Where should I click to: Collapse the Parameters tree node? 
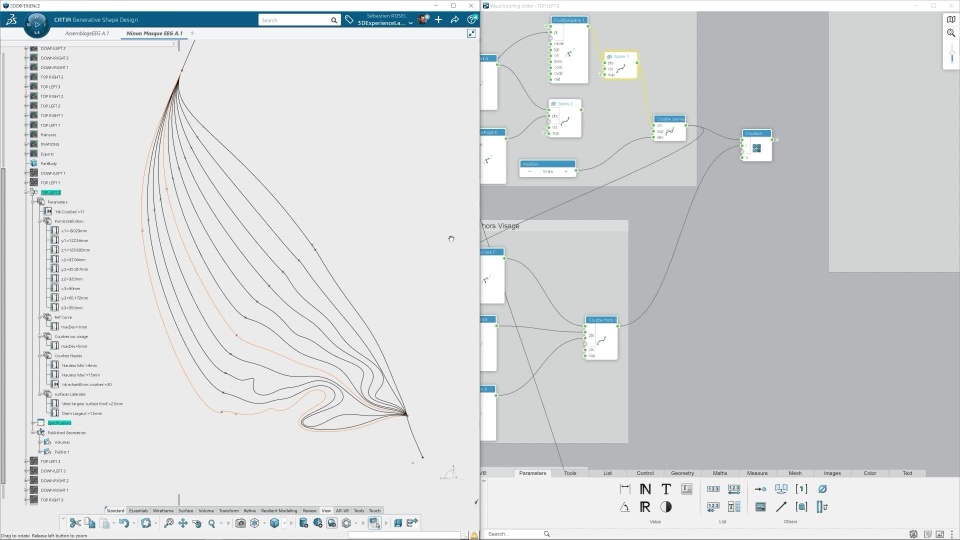pos(33,201)
